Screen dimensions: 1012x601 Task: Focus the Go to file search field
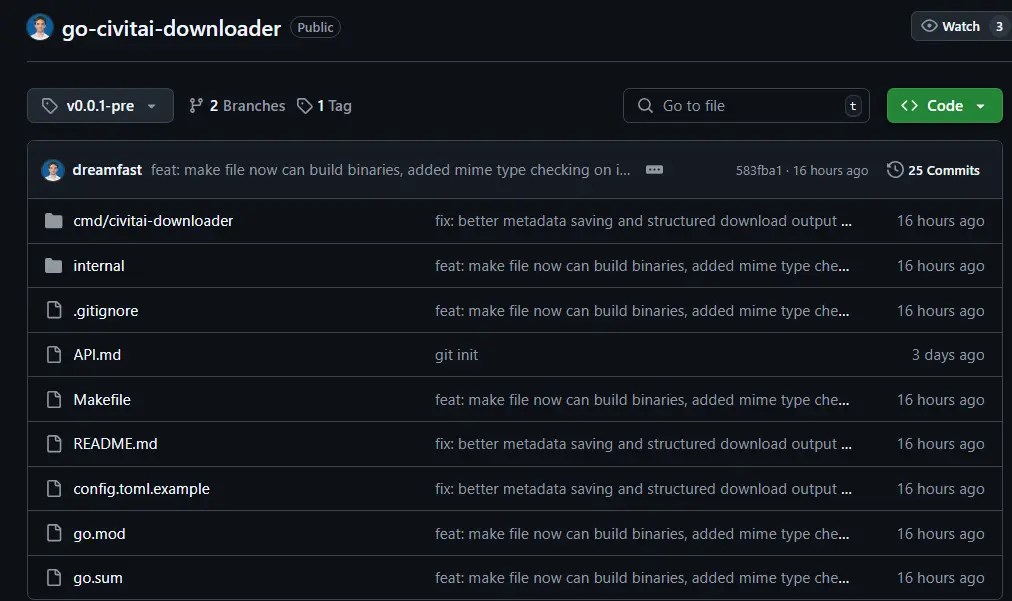pyautogui.click(x=745, y=106)
